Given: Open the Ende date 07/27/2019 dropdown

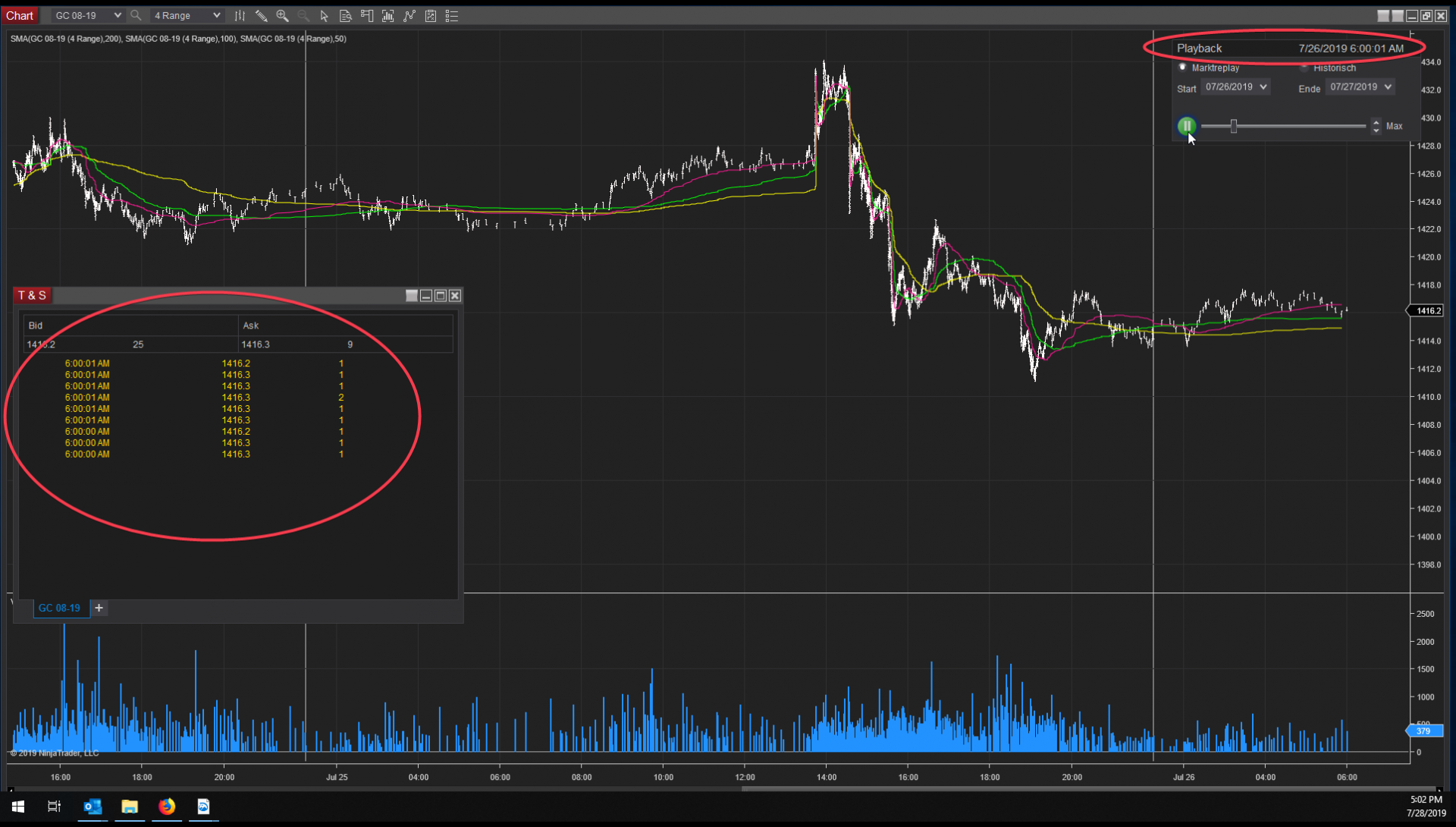Looking at the screenshot, I should point(1388,87).
